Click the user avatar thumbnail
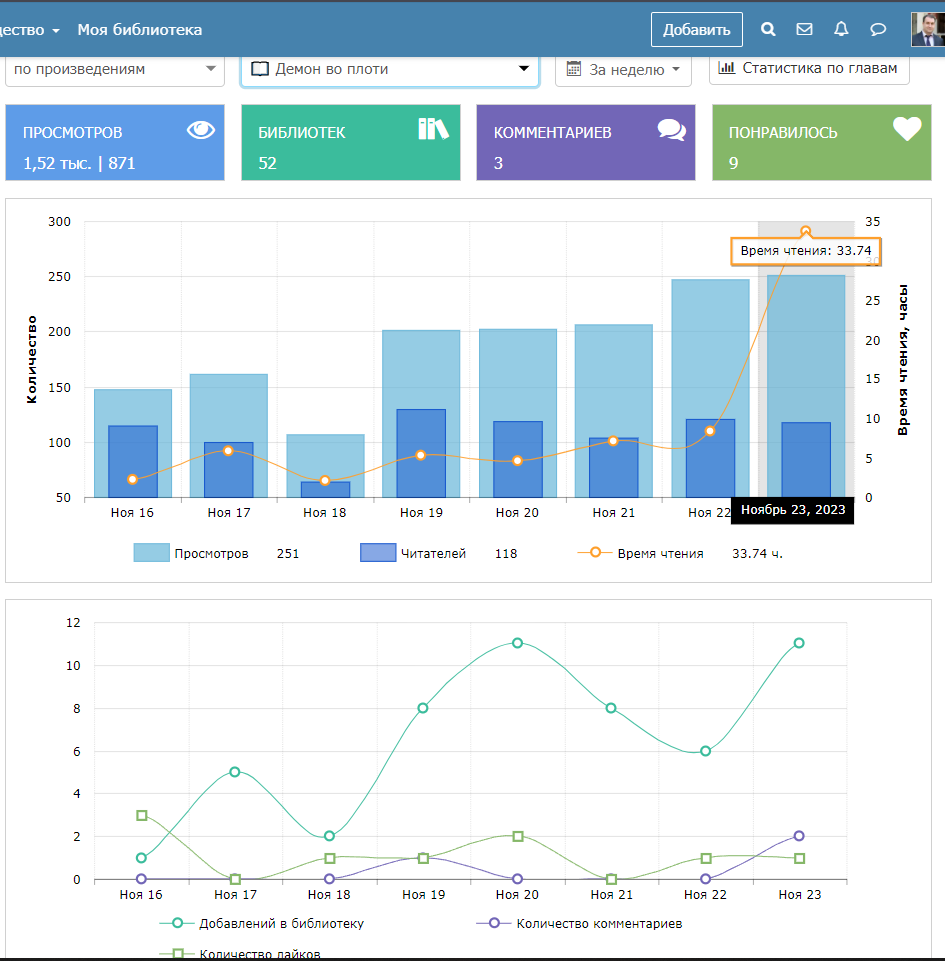The width and height of the screenshot is (945, 961). (x=926, y=29)
